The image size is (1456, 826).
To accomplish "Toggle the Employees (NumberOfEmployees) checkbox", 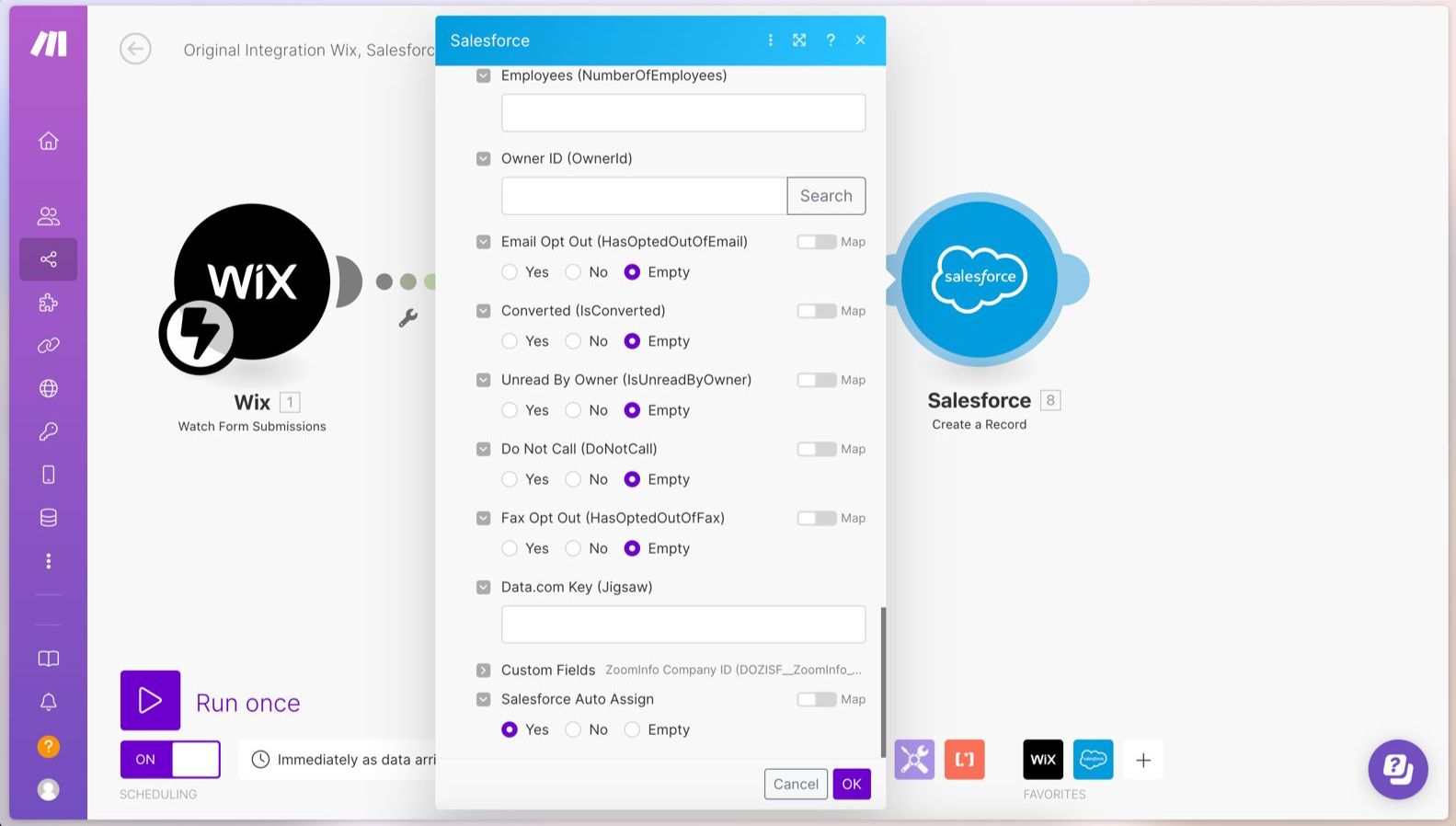I will [x=483, y=75].
